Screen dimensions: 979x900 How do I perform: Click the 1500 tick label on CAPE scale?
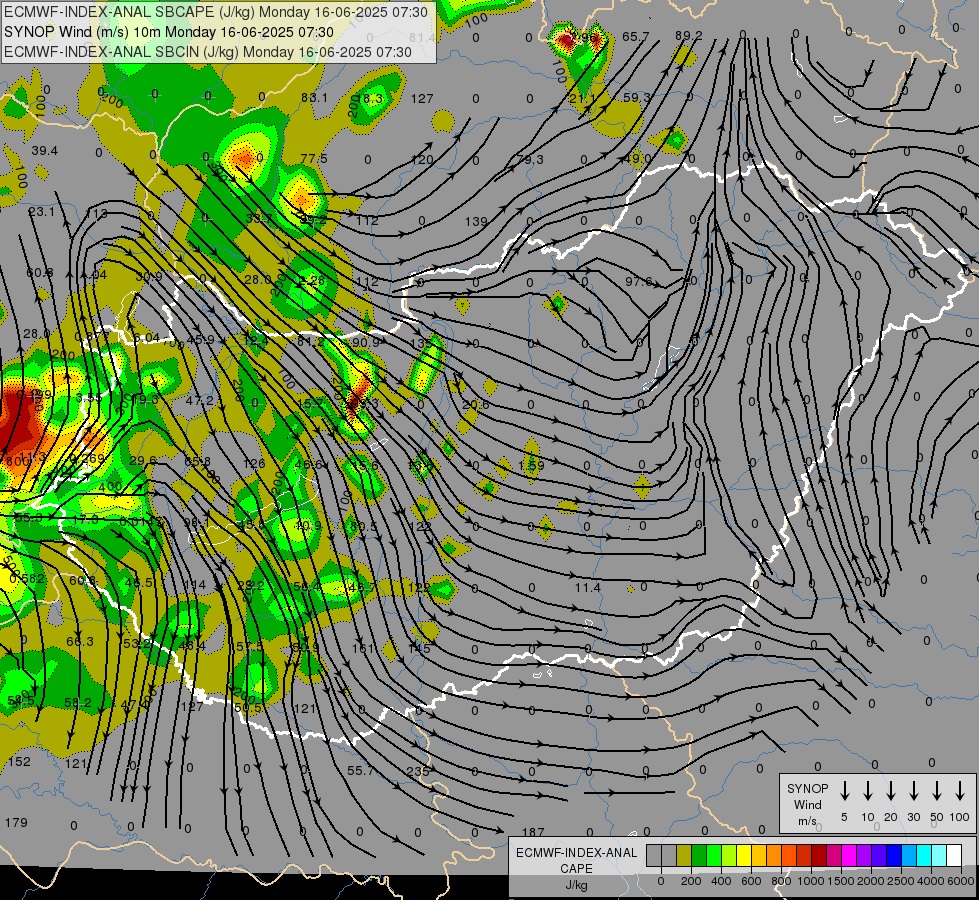(841, 881)
